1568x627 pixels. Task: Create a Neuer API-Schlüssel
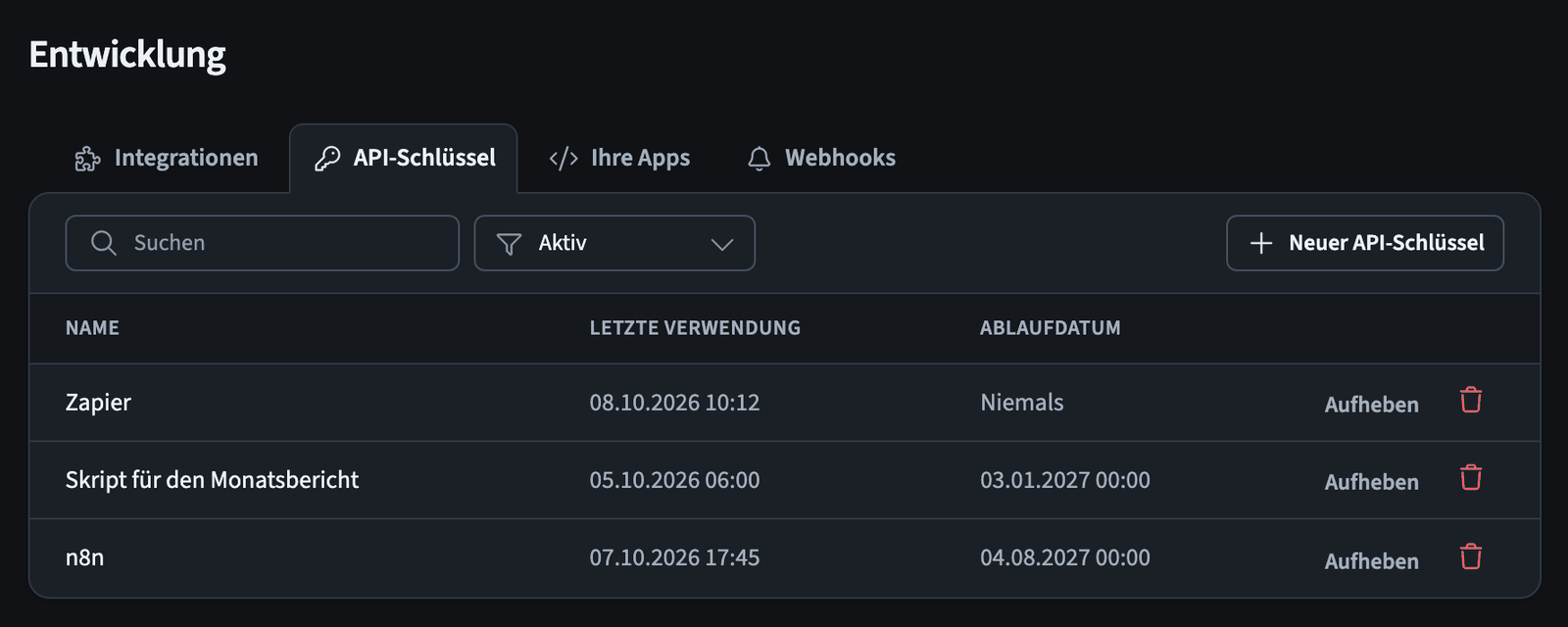point(1365,243)
